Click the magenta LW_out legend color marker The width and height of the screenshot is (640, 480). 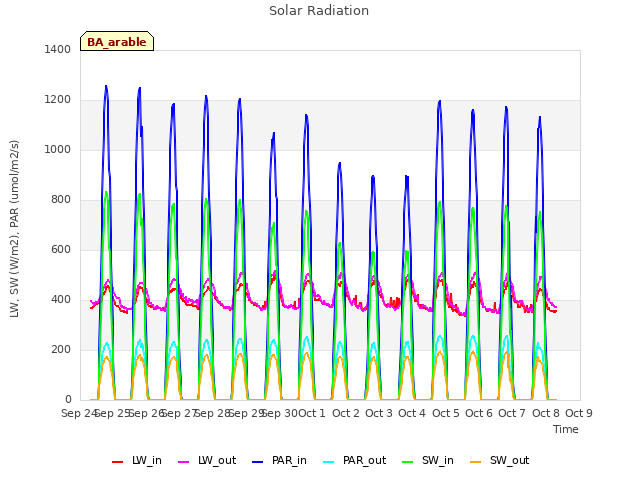184,462
